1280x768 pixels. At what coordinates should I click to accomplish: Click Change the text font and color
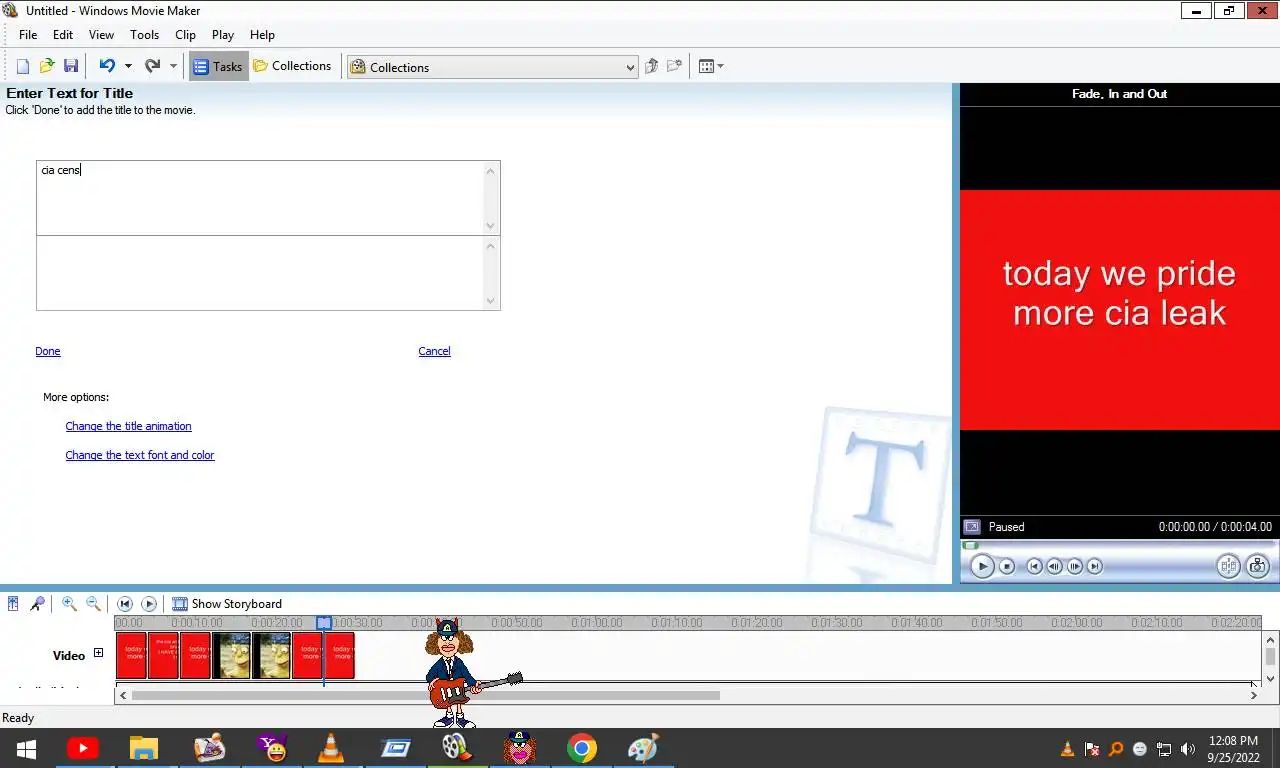point(140,455)
